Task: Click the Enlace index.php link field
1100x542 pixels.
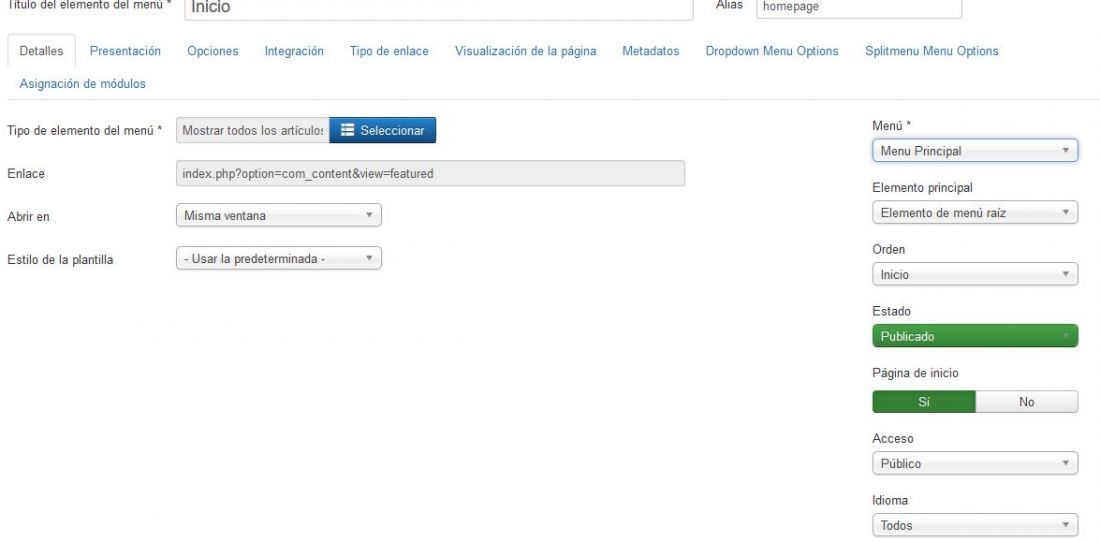Action: pos(430,174)
